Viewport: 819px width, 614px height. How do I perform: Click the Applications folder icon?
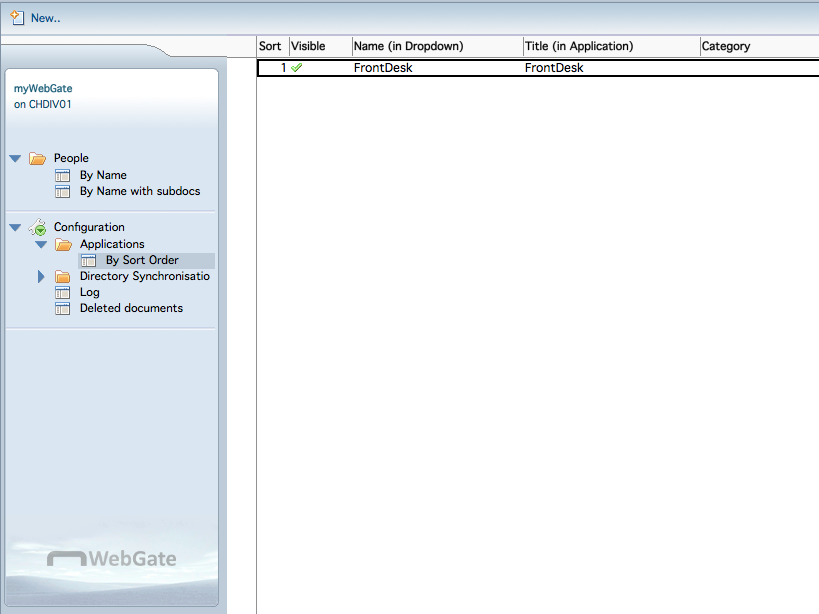[63, 244]
